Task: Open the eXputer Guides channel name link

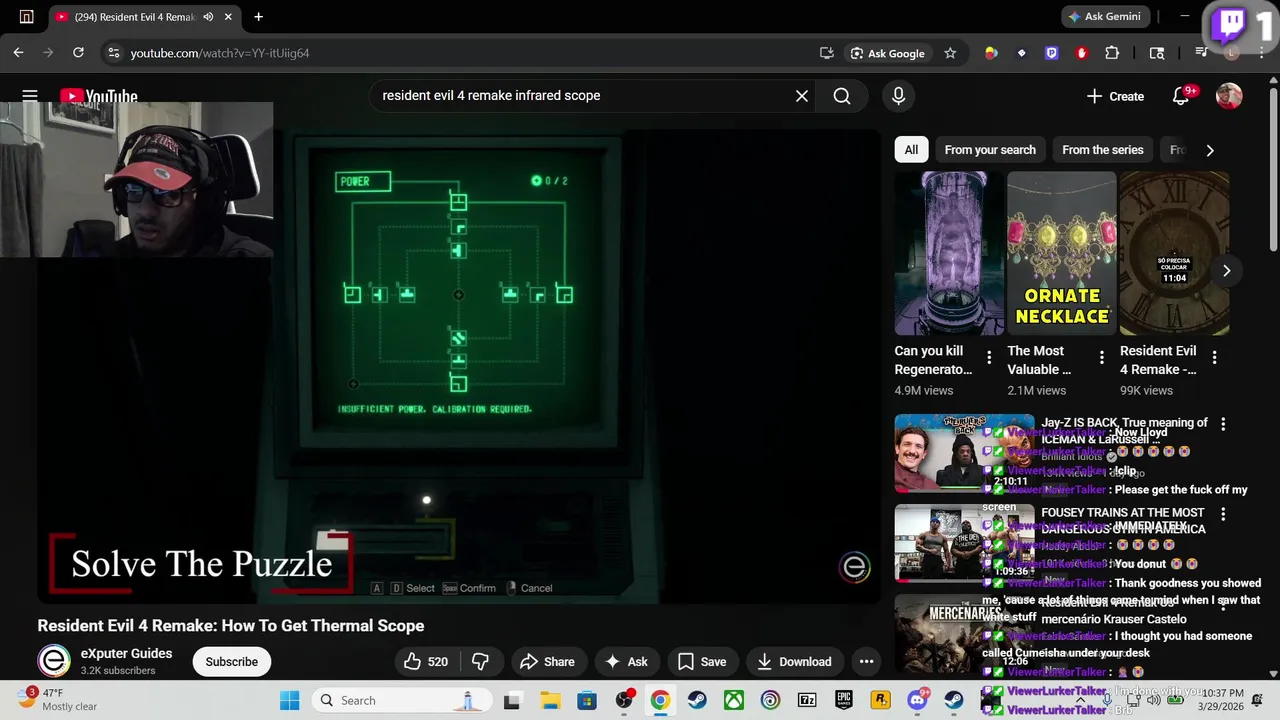Action: pyautogui.click(x=126, y=653)
